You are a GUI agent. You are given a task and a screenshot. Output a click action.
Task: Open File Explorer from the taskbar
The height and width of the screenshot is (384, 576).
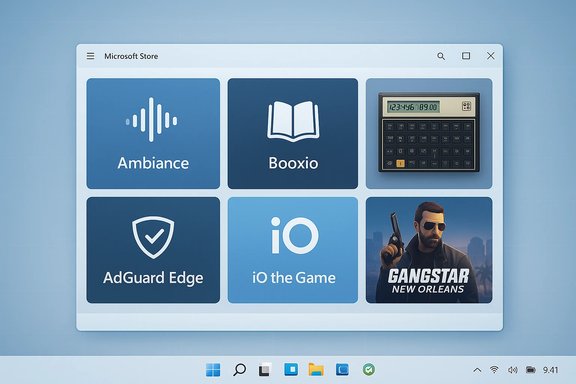[316, 369]
